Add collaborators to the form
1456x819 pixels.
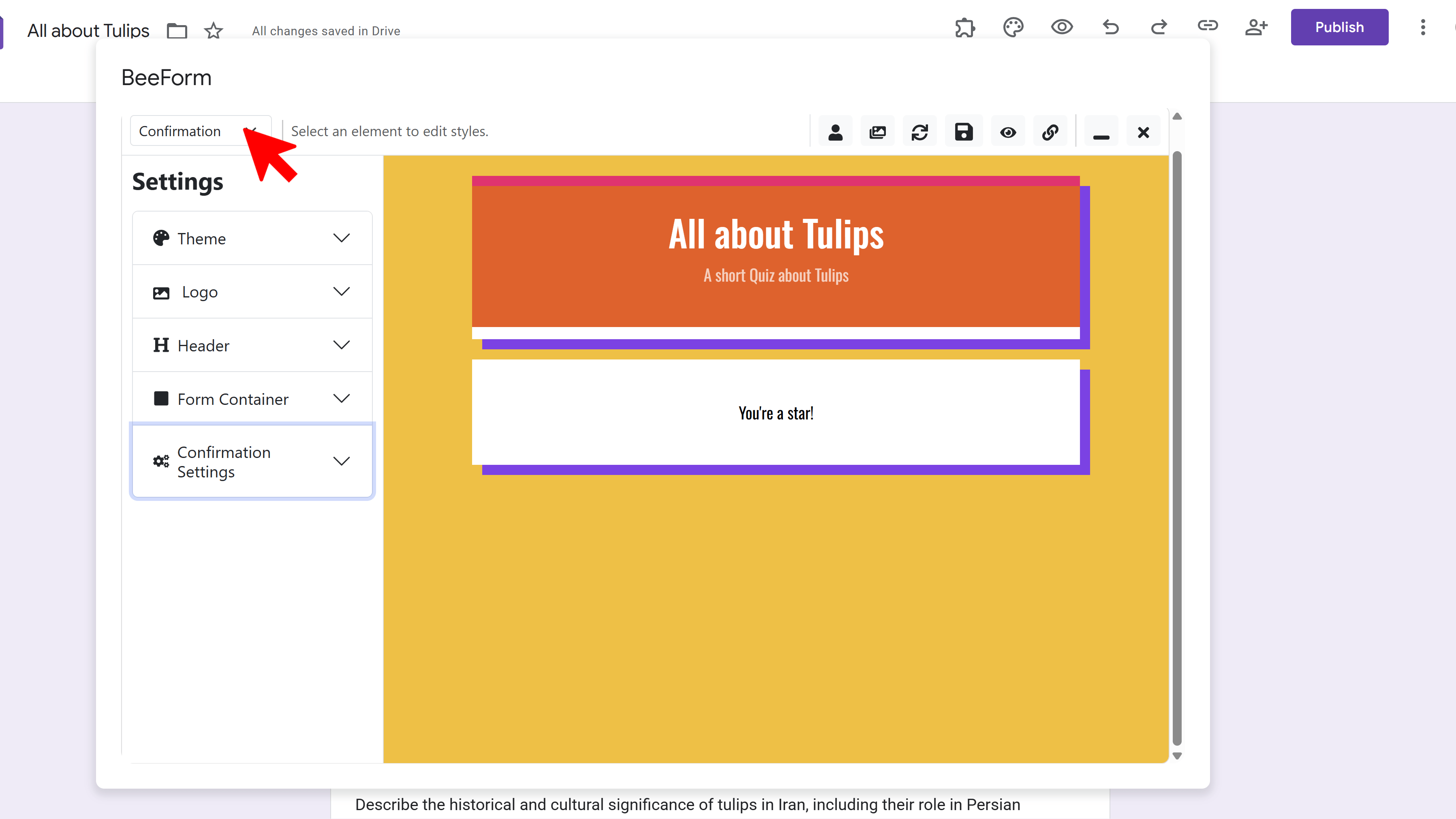(x=1257, y=27)
